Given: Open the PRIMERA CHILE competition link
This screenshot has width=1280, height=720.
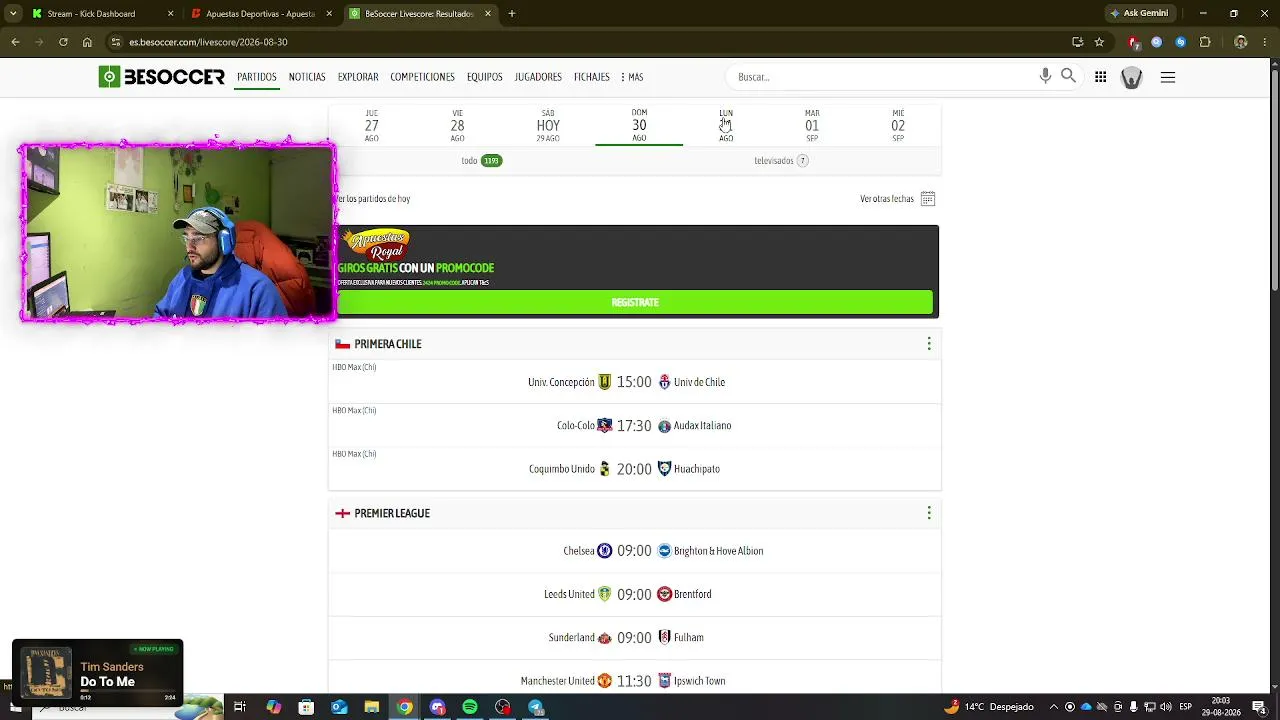Looking at the screenshot, I should 388,344.
